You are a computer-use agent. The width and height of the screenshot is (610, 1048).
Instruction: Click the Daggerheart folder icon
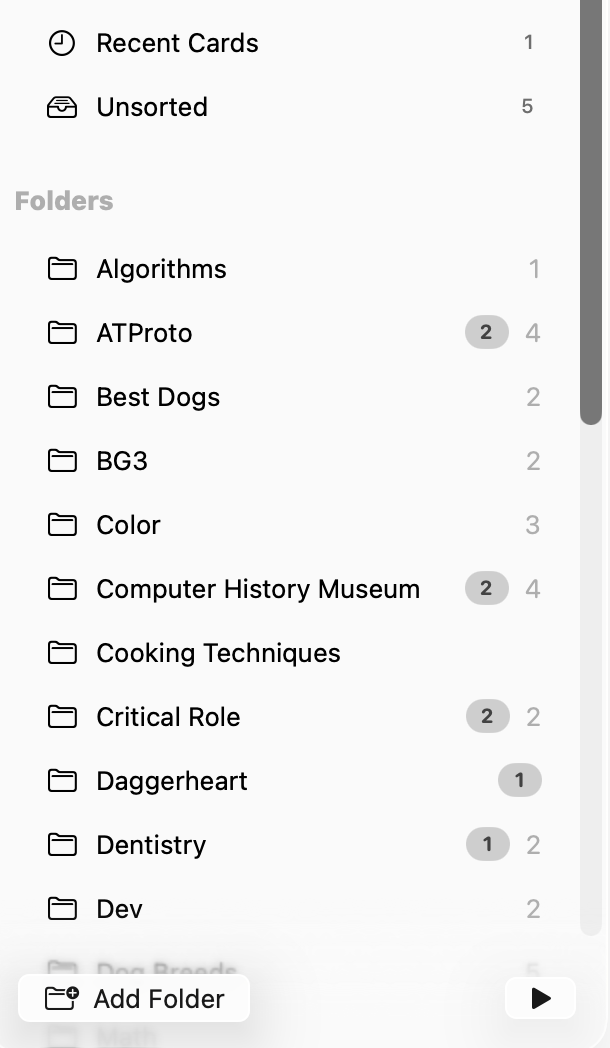[x=62, y=781]
